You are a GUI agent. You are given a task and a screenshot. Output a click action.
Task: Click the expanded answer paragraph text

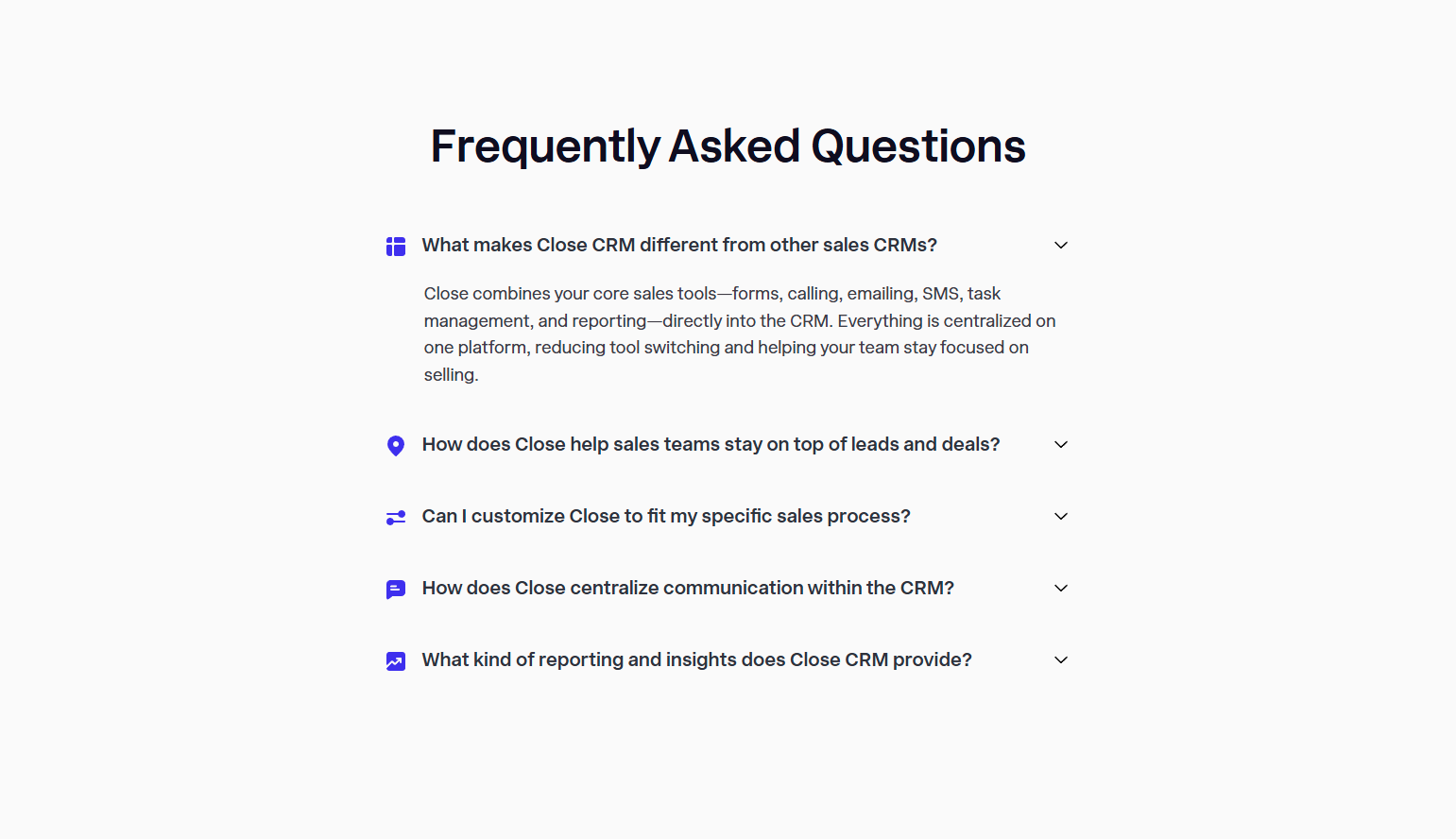739,334
